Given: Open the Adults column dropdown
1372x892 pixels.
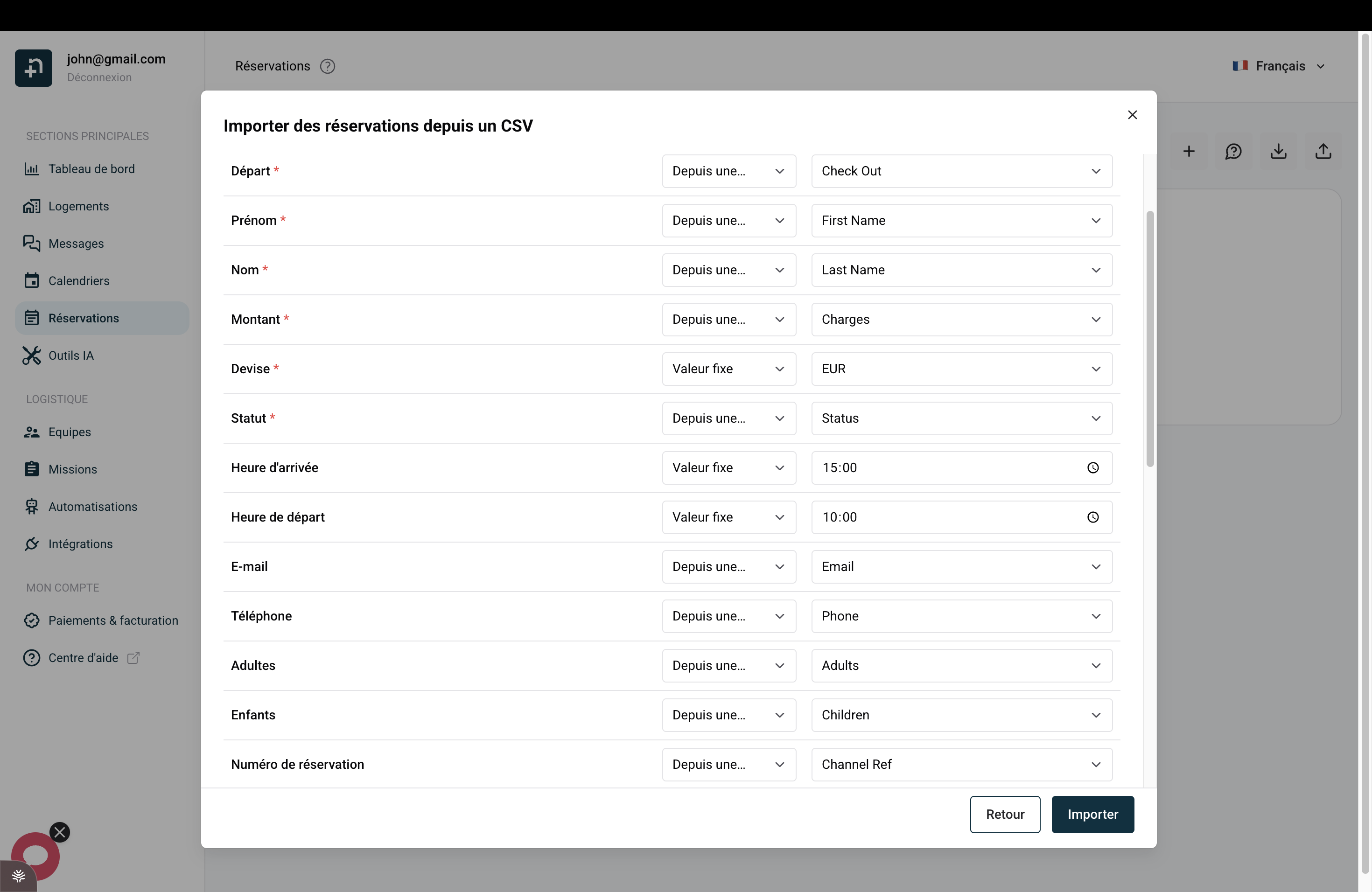Looking at the screenshot, I should [961, 666].
